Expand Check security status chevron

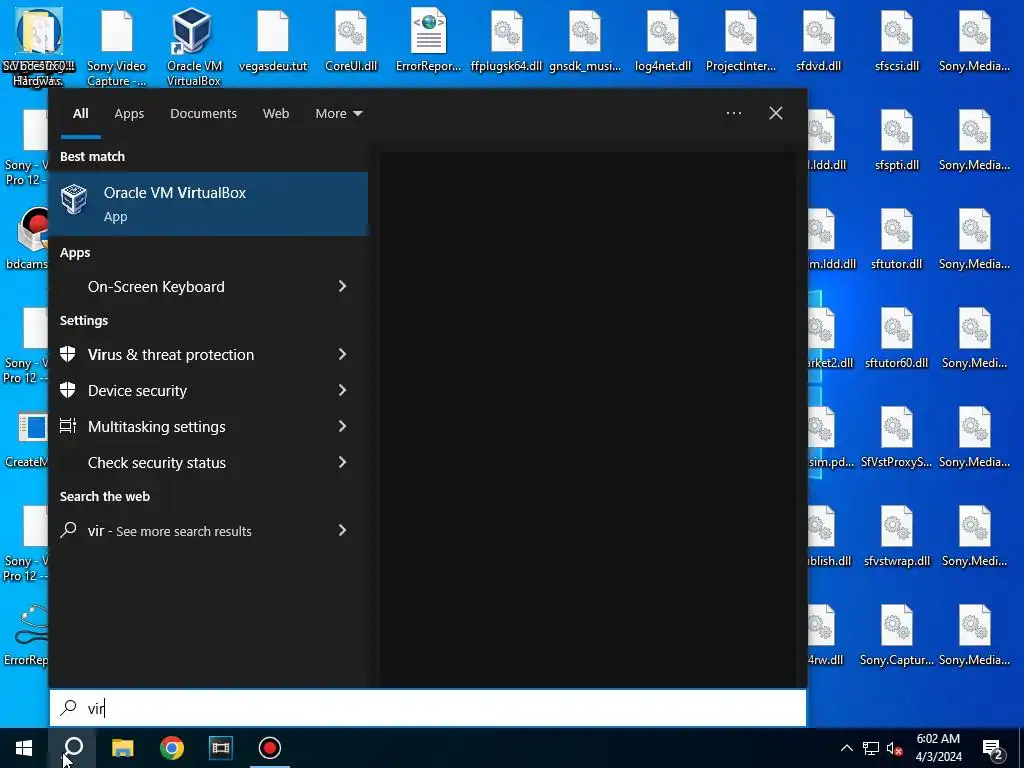click(342, 462)
